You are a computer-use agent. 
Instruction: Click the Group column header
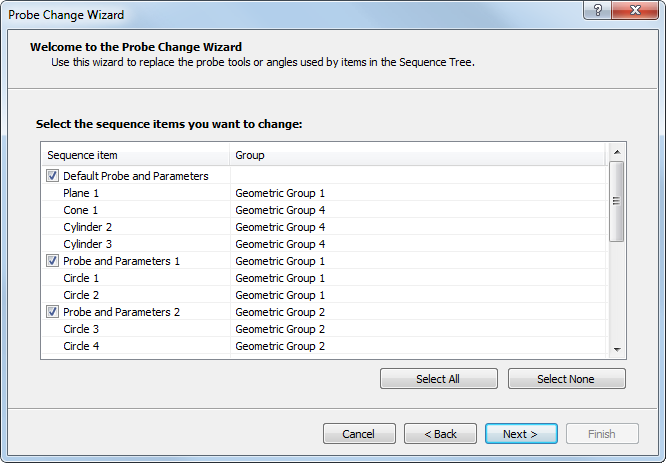click(x=418, y=155)
